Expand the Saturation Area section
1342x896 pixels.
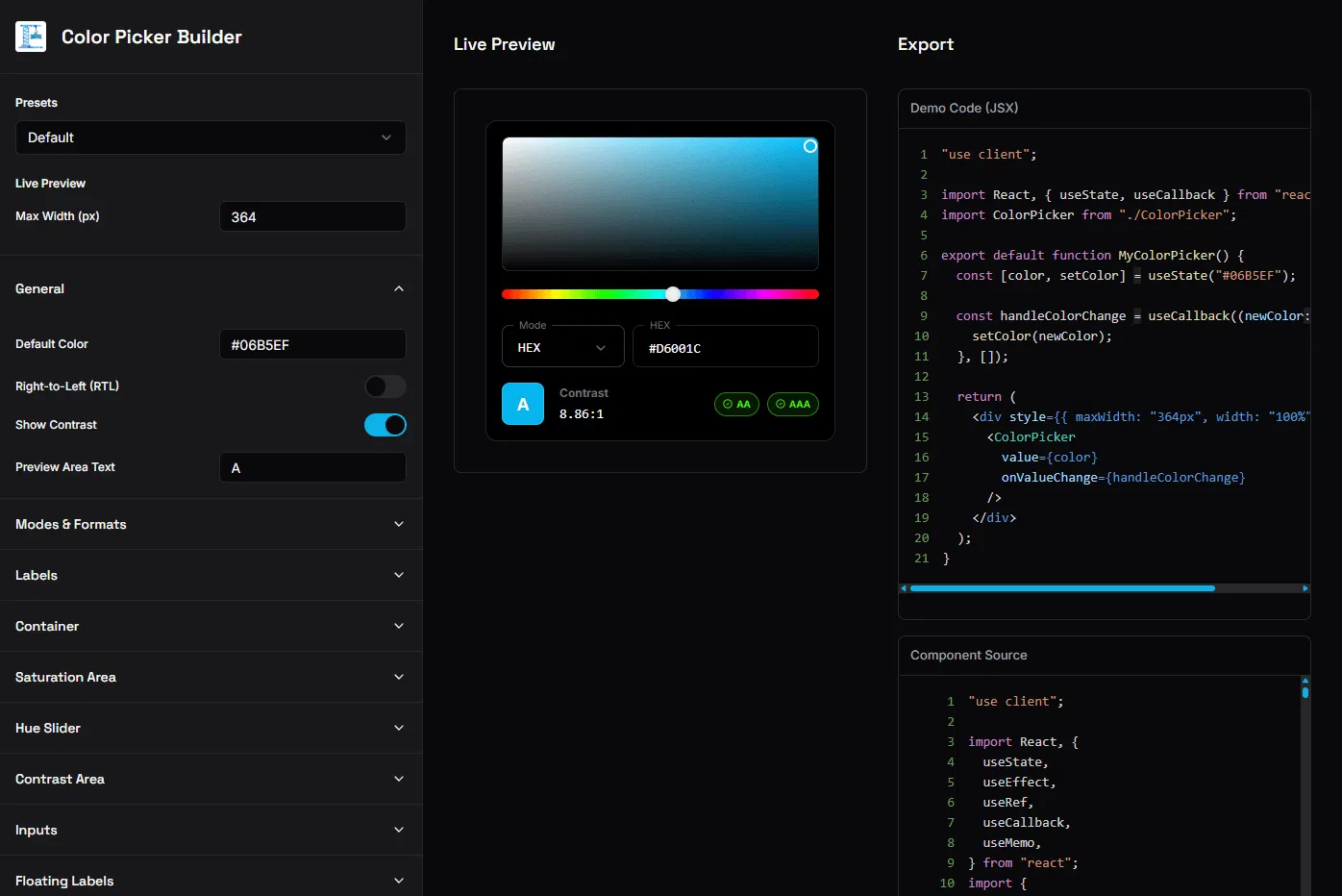(x=211, y=677)
